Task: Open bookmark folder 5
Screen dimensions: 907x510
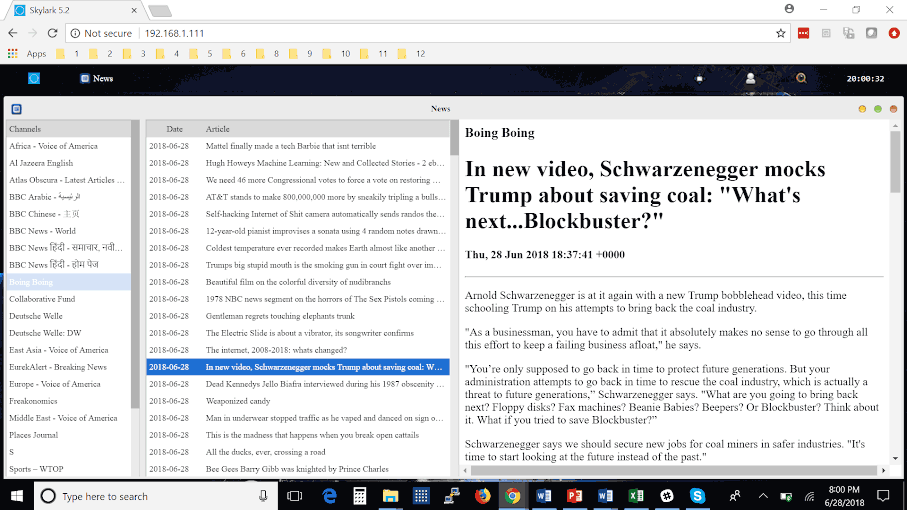Action: 202,54
